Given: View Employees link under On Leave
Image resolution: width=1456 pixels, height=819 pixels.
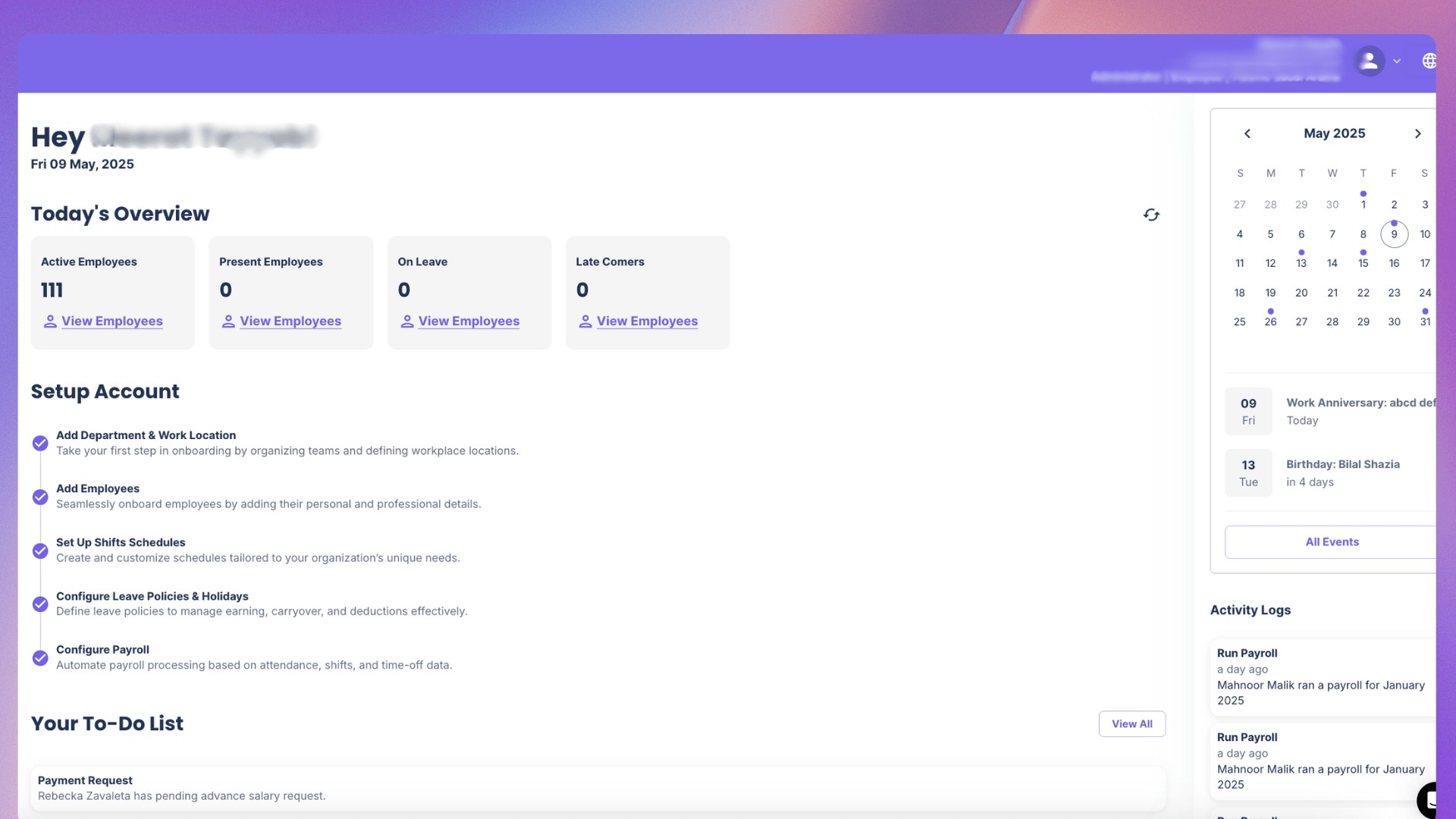Looking at the screenshot, I should (469, 322).
